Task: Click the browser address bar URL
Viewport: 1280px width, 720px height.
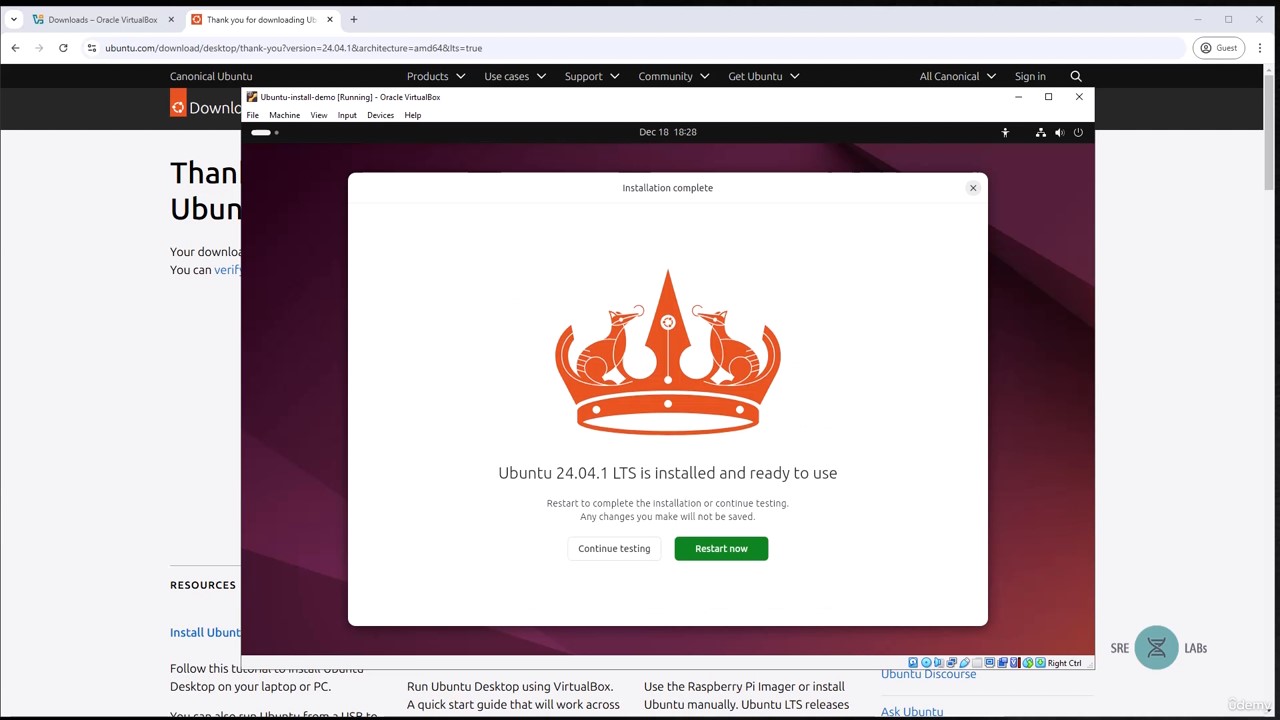Action: 293,48
